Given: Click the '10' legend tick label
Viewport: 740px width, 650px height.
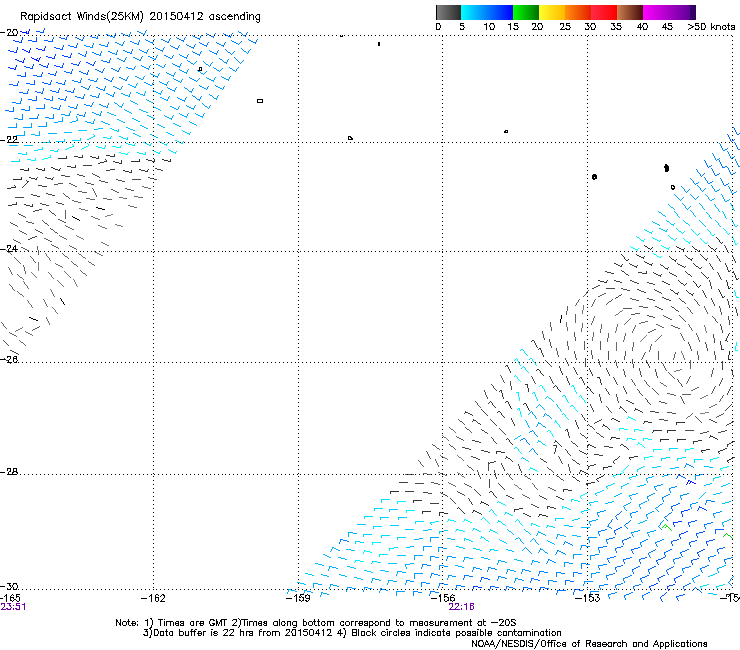Looking at the screenshot, I should point(489,27).
